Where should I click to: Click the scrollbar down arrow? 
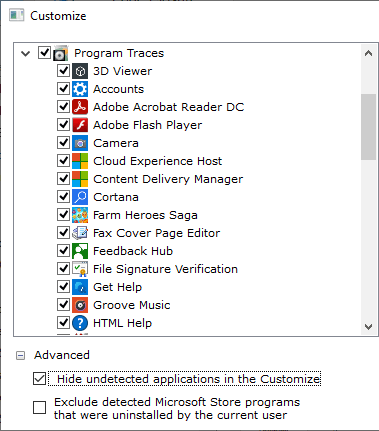(368, 327)
